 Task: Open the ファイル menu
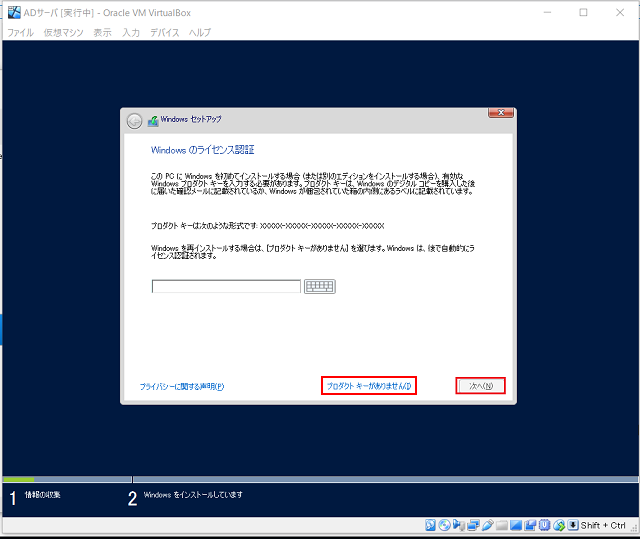[20, 33]
